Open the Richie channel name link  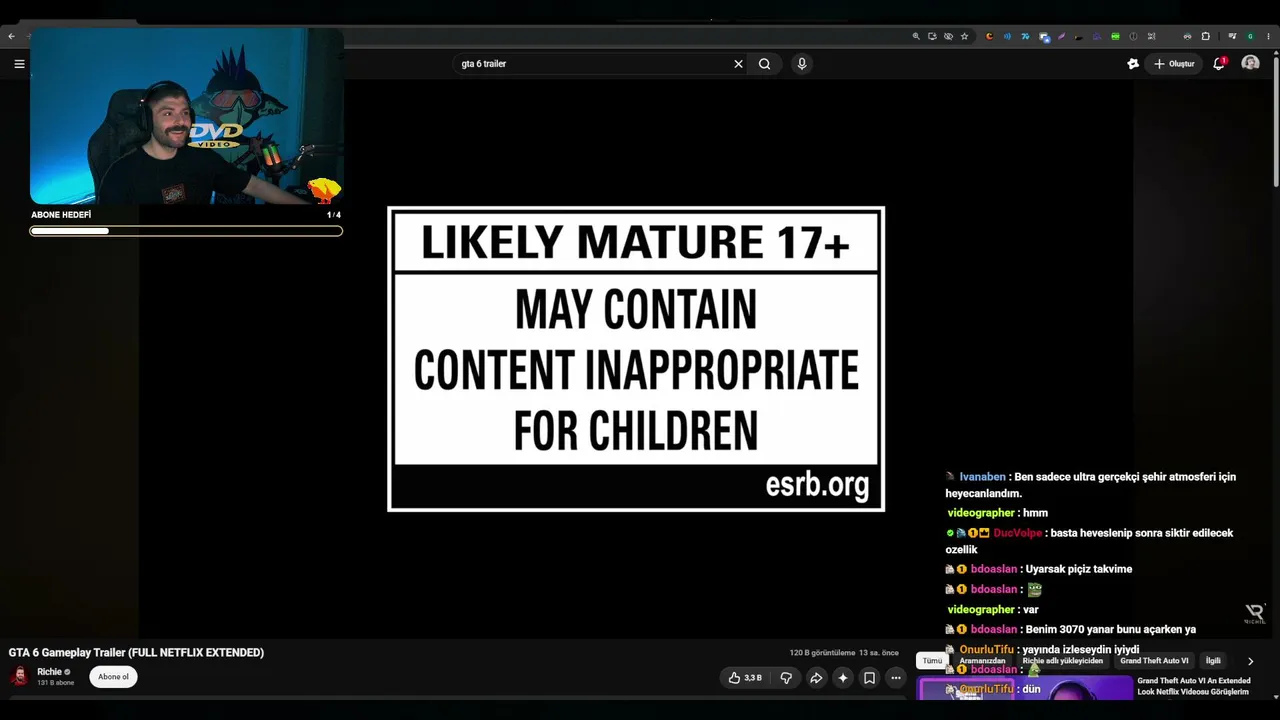tap(50, 672)
